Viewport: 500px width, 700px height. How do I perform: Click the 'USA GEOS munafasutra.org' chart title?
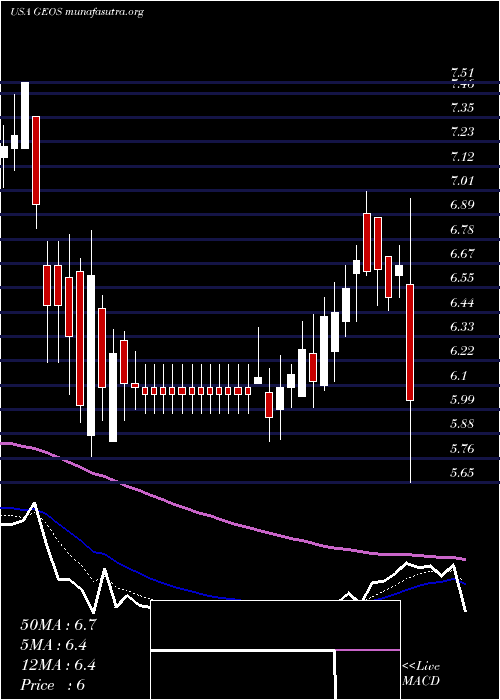click(77, 12)
